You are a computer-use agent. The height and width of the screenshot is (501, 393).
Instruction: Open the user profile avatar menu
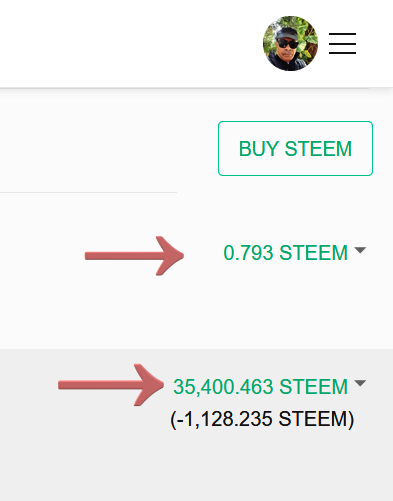290,43
